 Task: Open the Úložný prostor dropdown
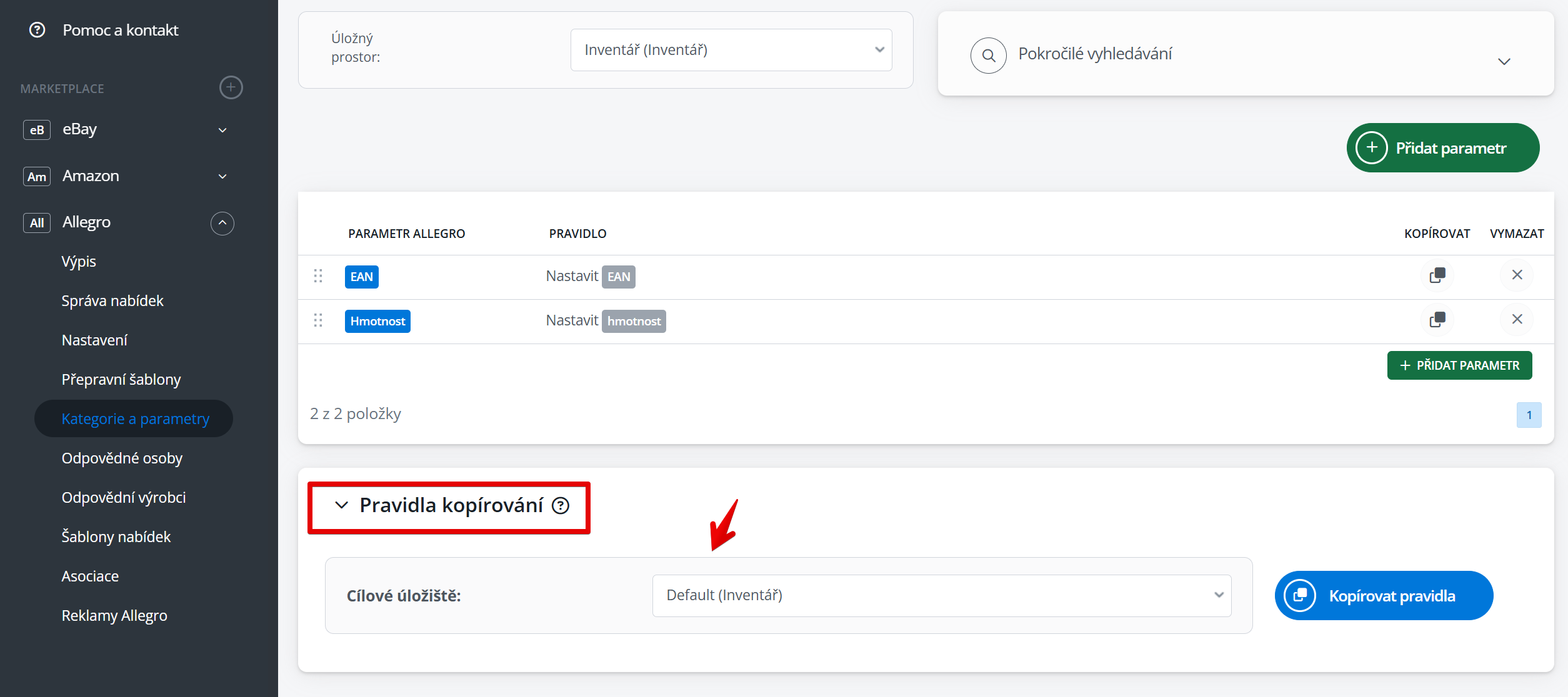[x=731, y=50]
